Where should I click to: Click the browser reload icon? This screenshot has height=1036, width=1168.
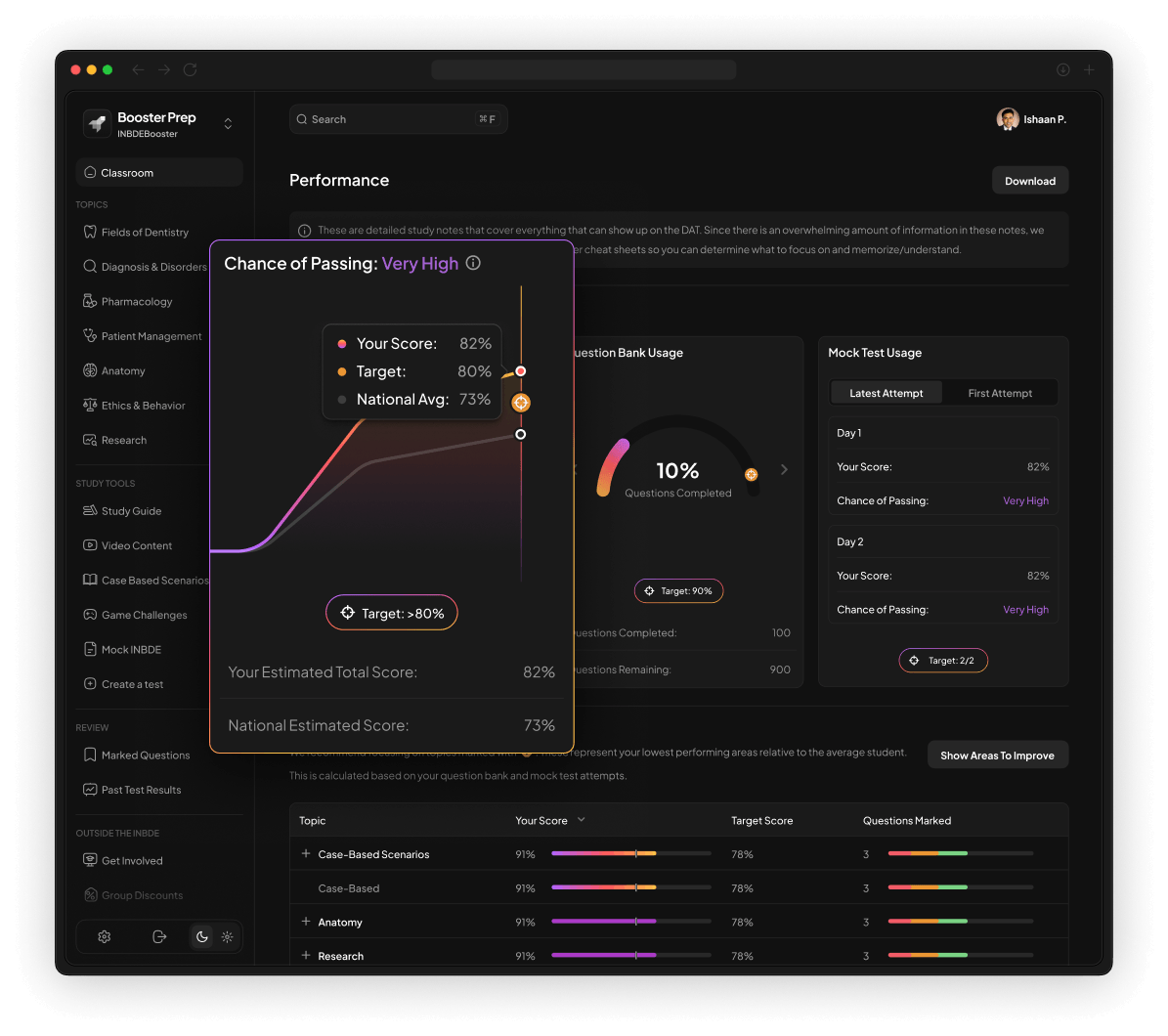tap(190, 69)
